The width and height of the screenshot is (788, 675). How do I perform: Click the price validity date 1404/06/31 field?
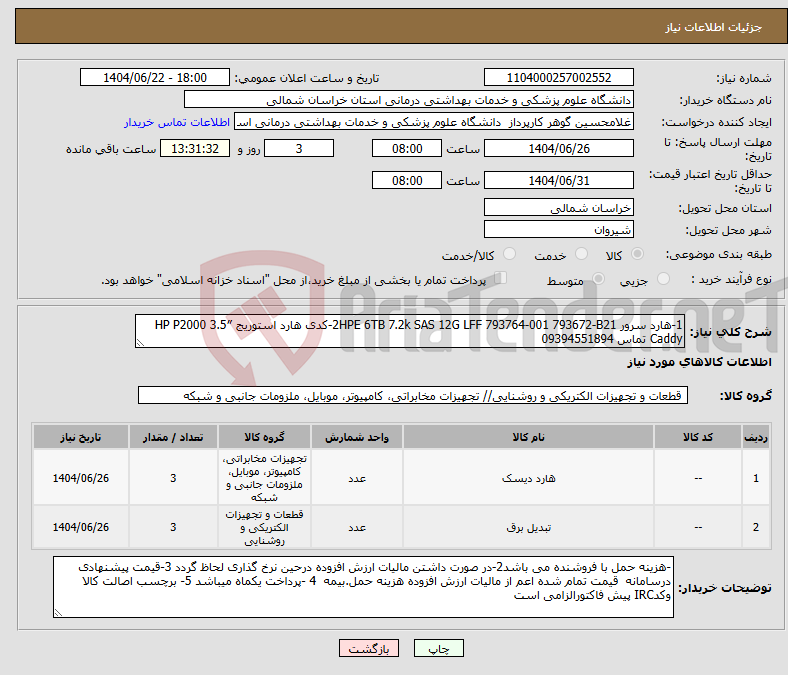pyautogui.click(x=558, y=180)
